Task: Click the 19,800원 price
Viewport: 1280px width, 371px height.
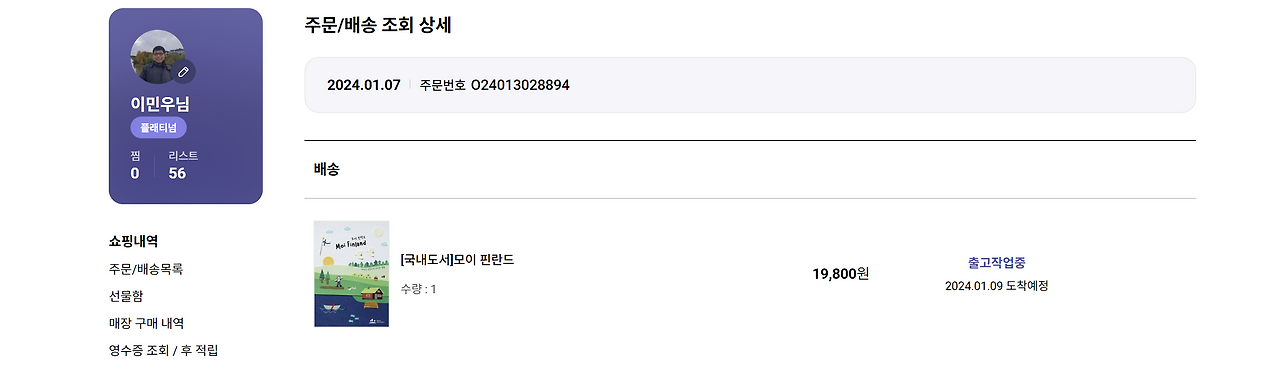Action: click(x=840, y=273)
